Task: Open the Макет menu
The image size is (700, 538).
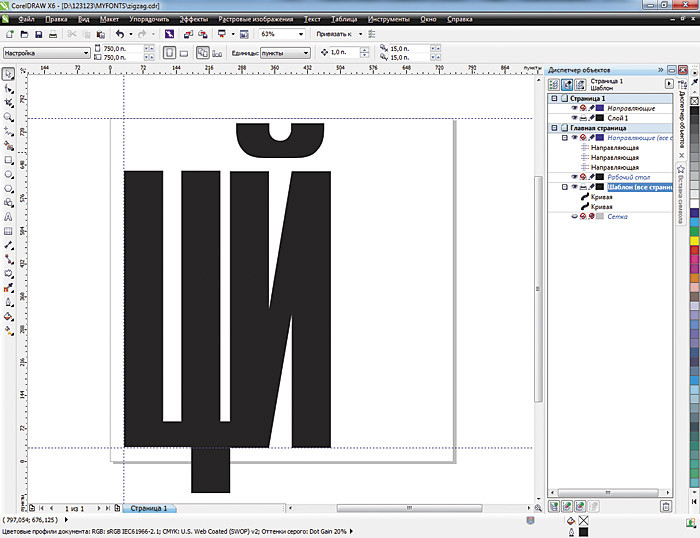Action: [110, 19]
